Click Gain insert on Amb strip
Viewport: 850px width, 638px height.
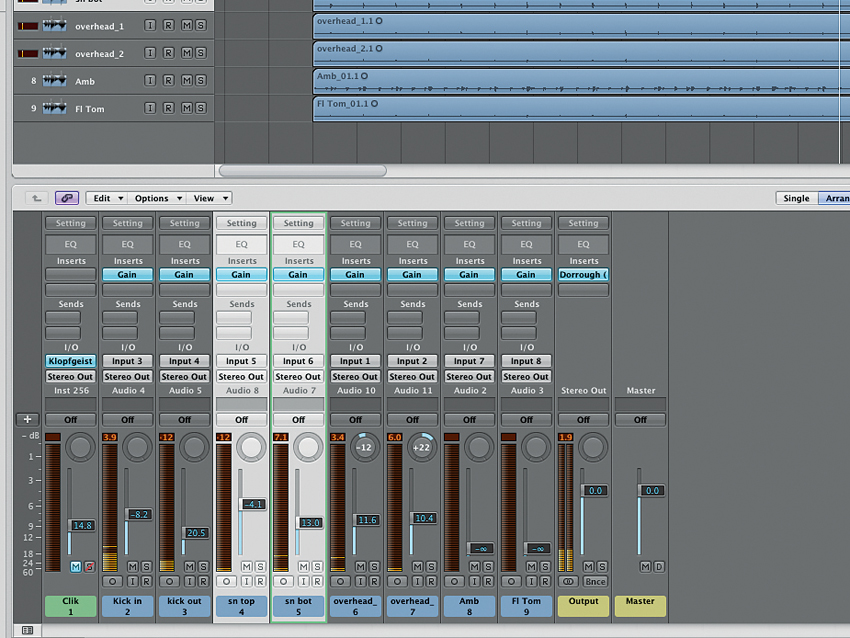pyautogui.click(x=469, y=274)
